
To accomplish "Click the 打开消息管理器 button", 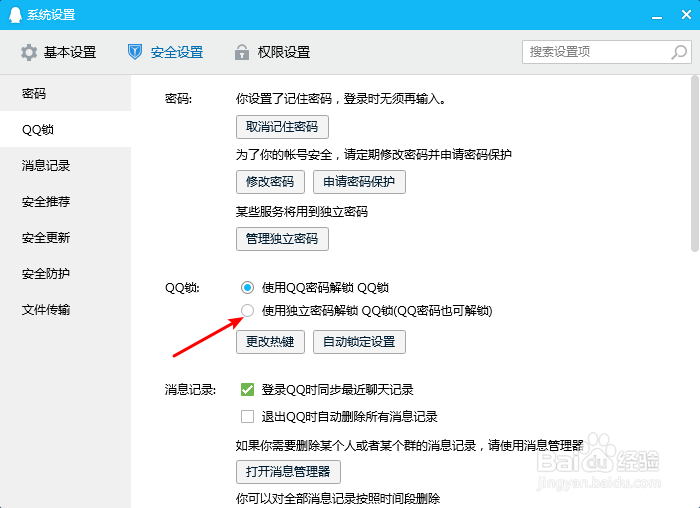I will [x=288, y=472].
